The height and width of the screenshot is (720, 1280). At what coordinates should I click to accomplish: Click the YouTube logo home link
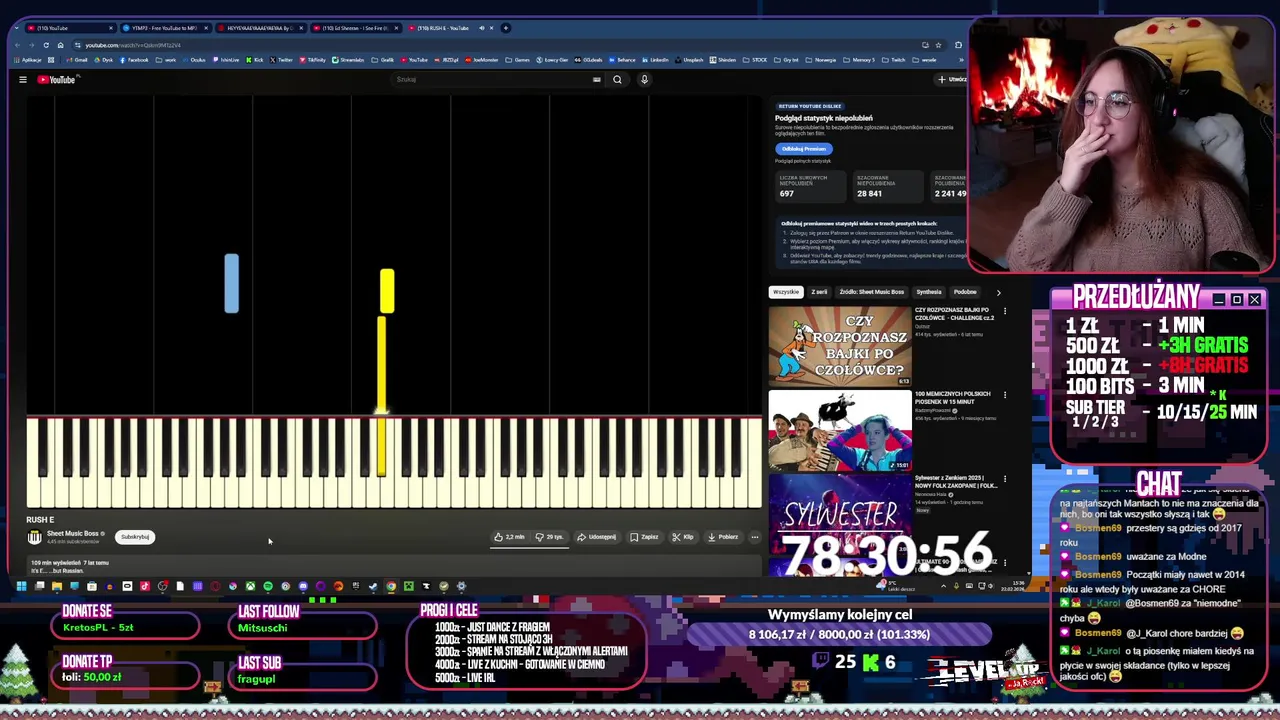[56, 79]
